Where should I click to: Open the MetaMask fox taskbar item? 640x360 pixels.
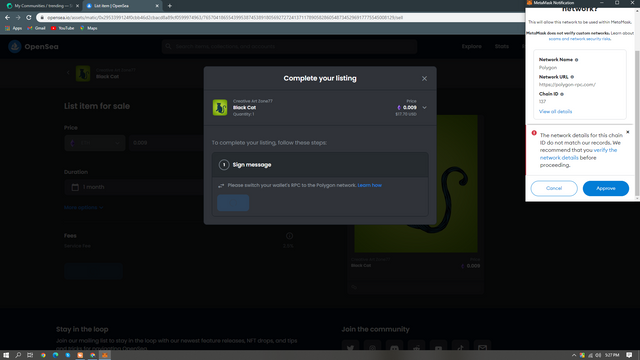(105, 355)
